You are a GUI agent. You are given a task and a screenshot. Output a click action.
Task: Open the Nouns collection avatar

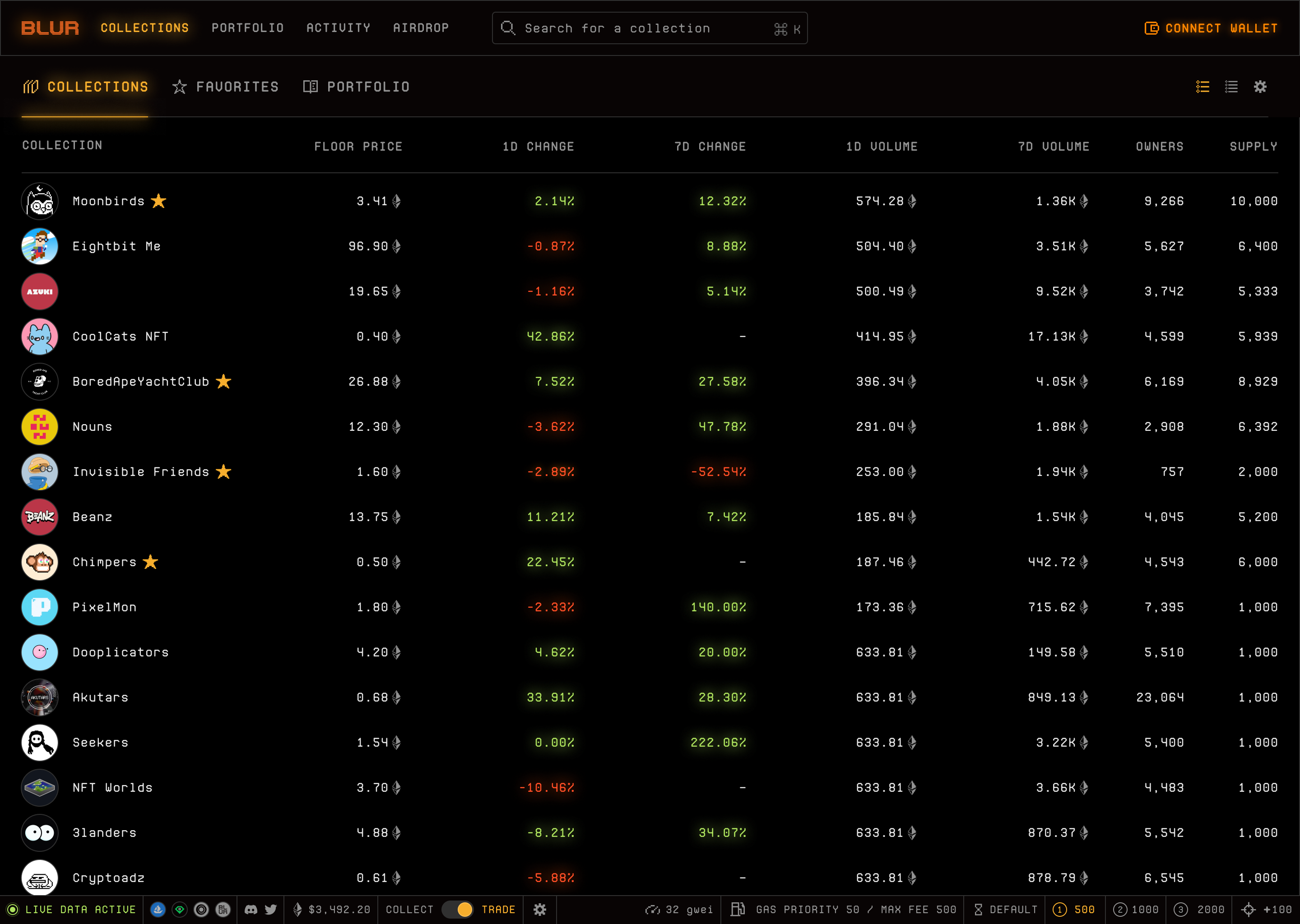[40, 427]
